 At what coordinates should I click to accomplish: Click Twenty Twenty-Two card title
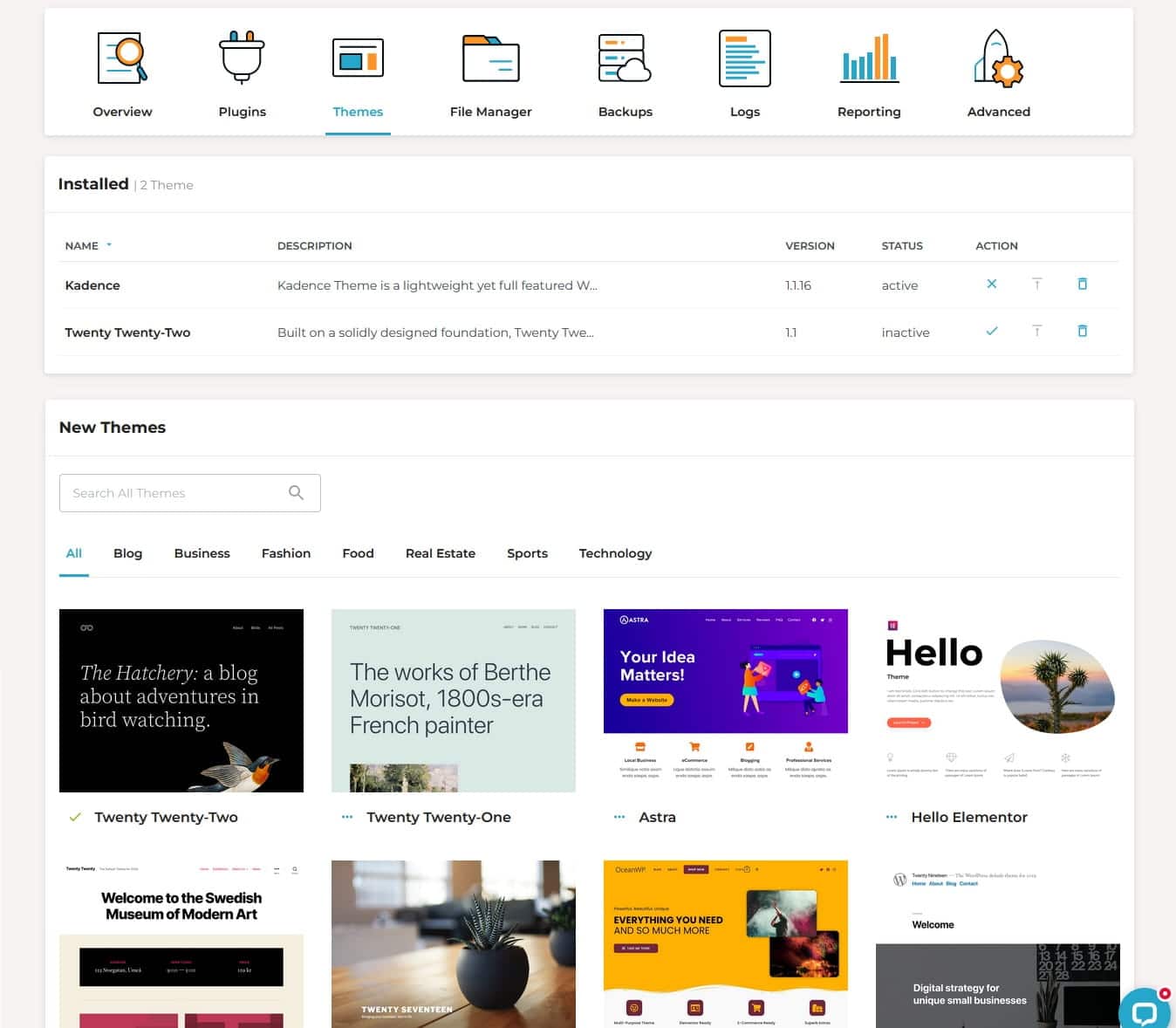[166, 817]
